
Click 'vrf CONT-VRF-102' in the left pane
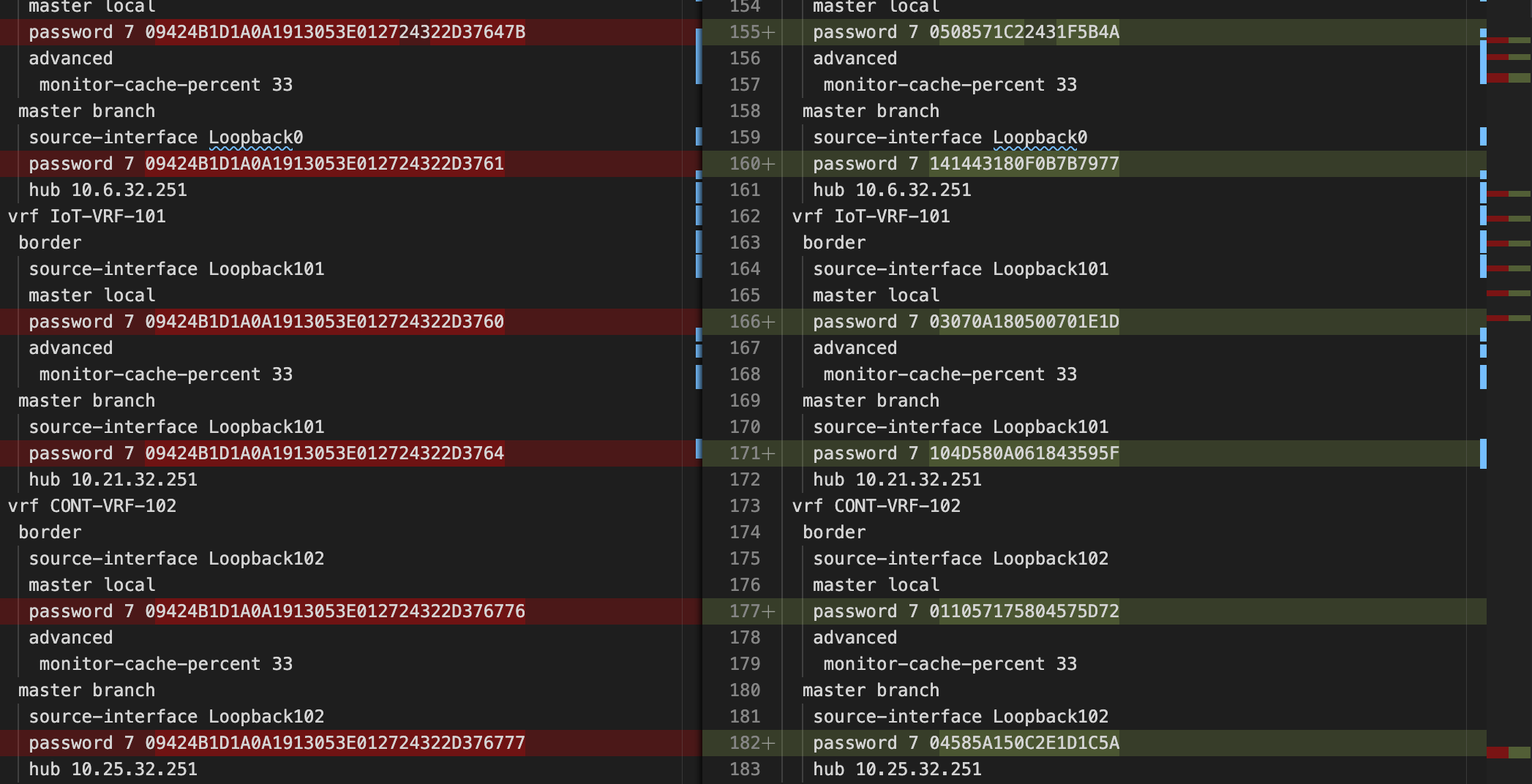tap(92, 506)
